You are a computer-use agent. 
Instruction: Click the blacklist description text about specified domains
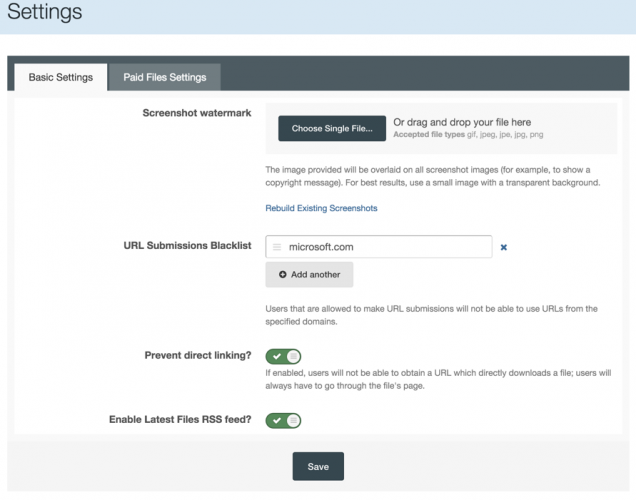tap(432, 315)
